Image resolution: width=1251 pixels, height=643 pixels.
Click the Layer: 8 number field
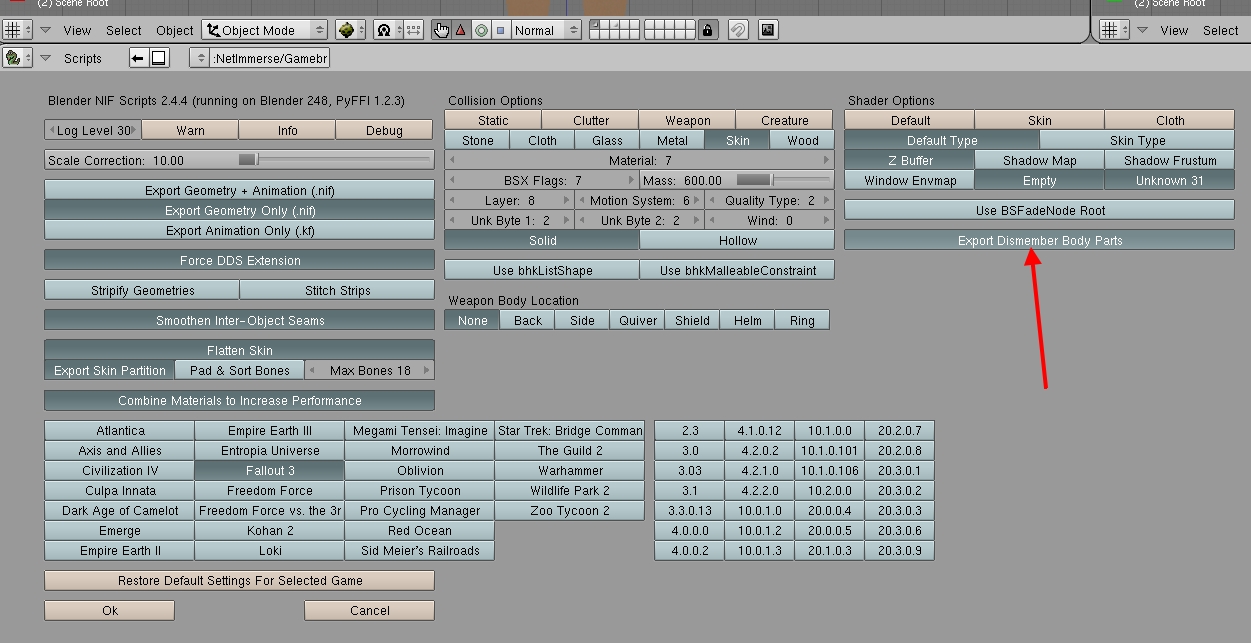coord(509,200)
